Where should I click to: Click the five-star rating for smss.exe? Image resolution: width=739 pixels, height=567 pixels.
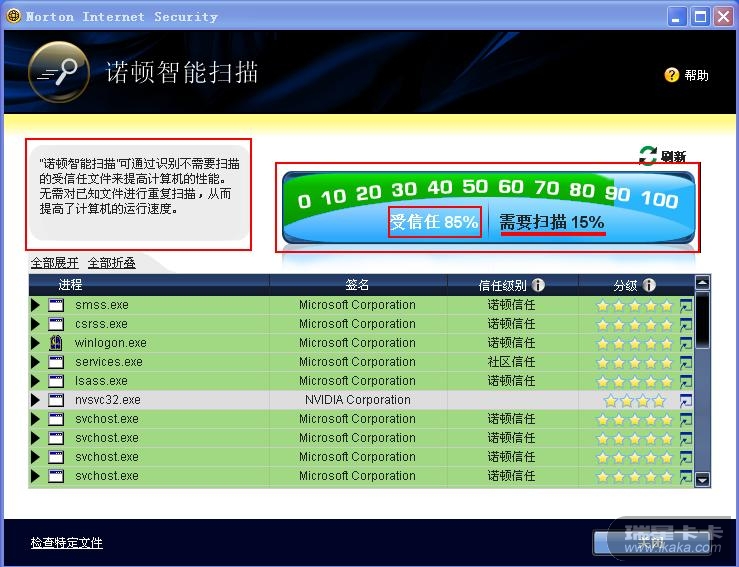(x=634, y=306)
